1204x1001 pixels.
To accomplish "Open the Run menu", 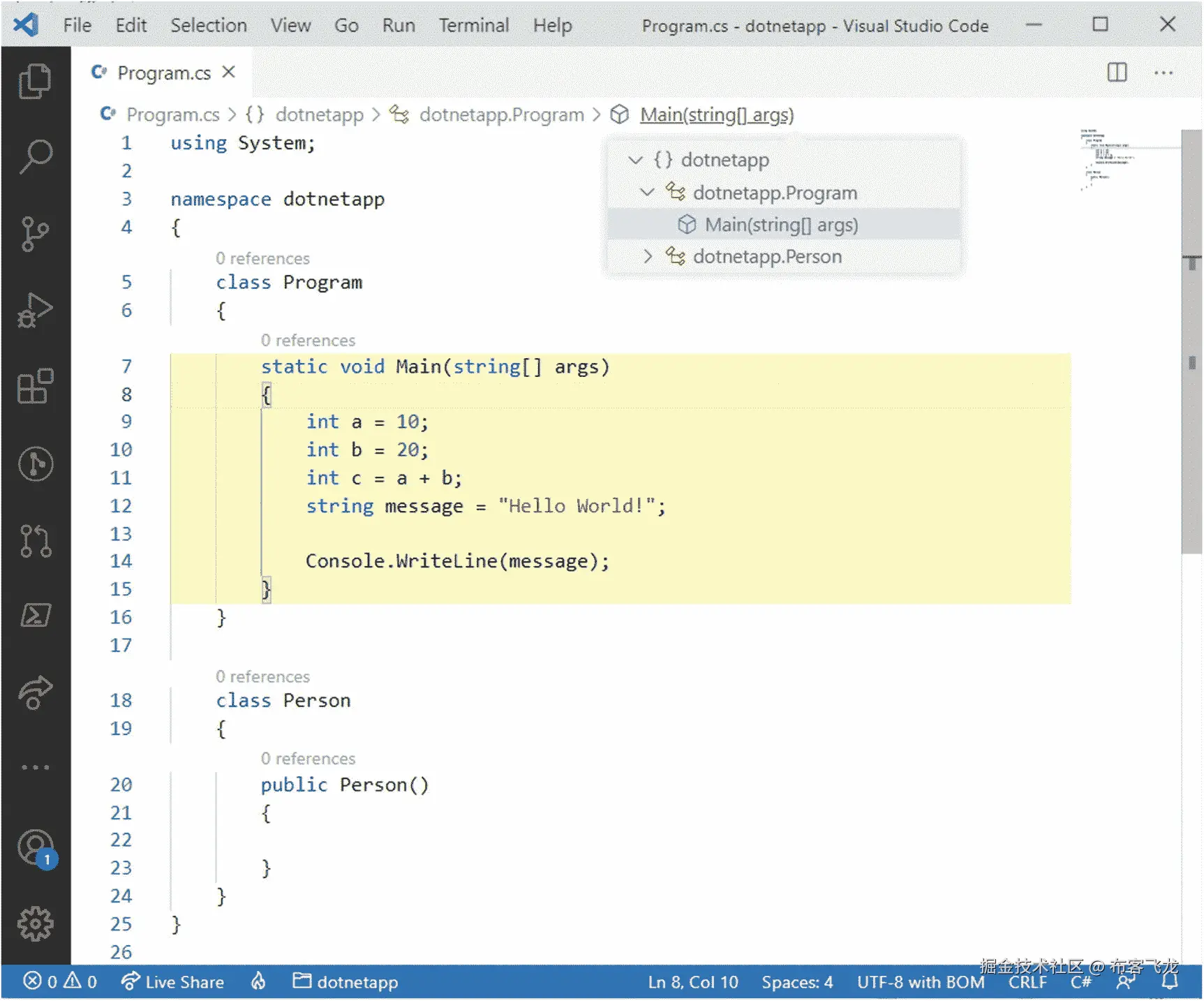I will coord(398,25).
